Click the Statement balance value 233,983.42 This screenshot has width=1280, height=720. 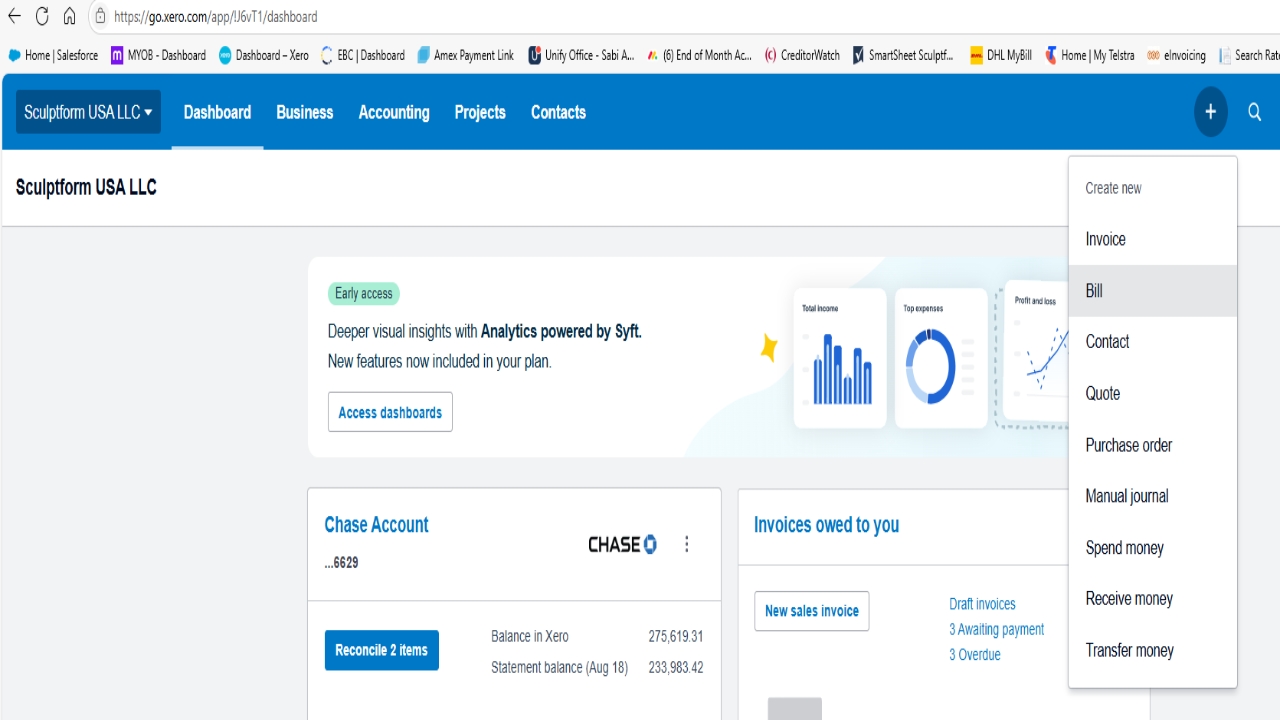676,668
